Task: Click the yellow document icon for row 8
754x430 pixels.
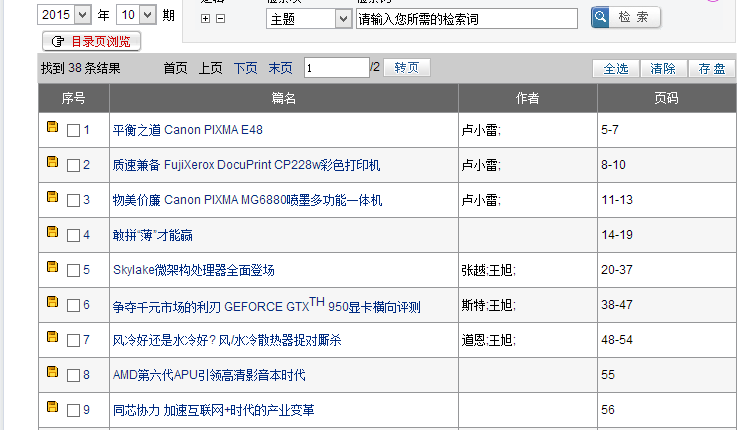Action: click(52, 372)
